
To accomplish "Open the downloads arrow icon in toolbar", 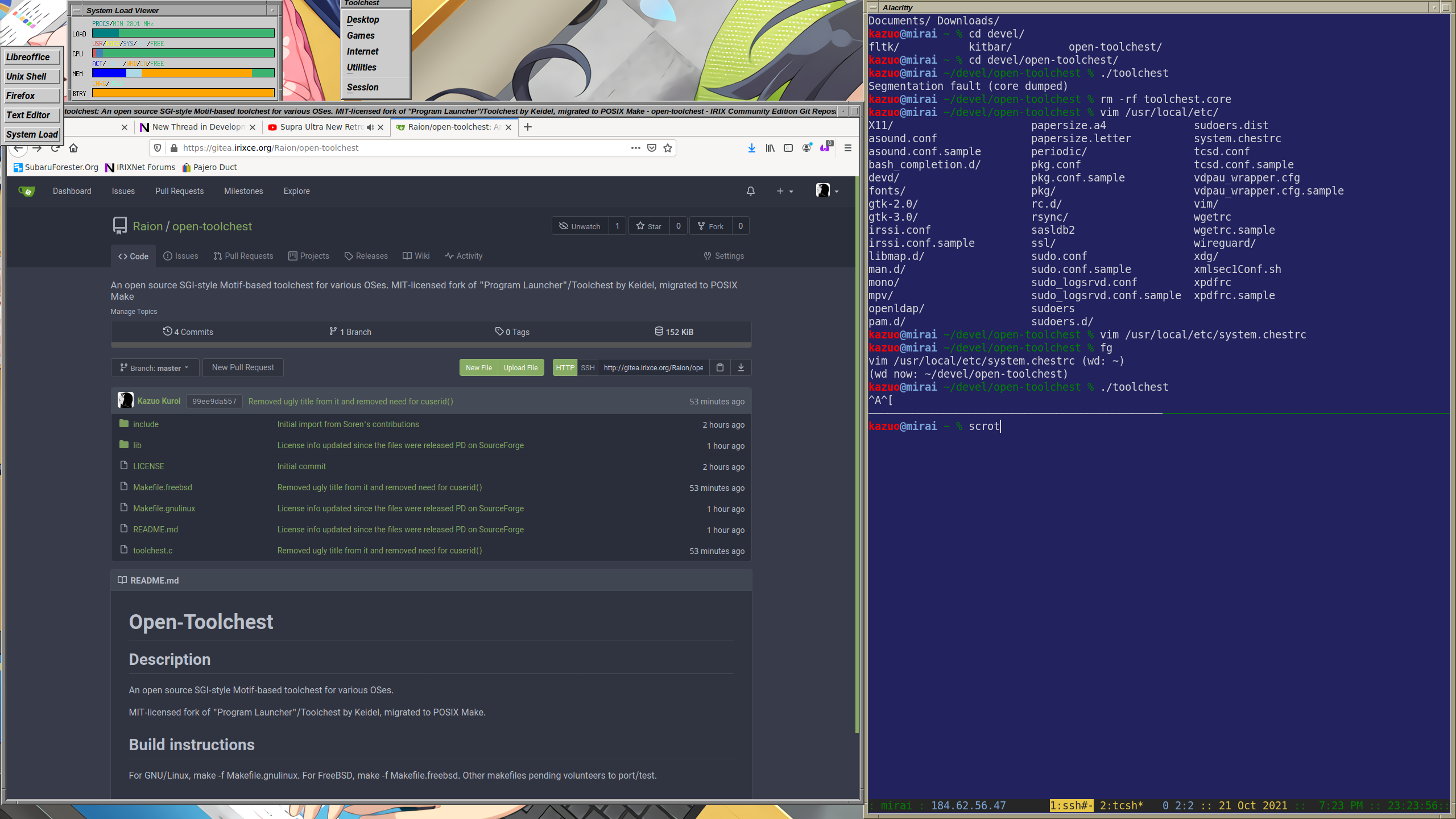I will point(752,148).
